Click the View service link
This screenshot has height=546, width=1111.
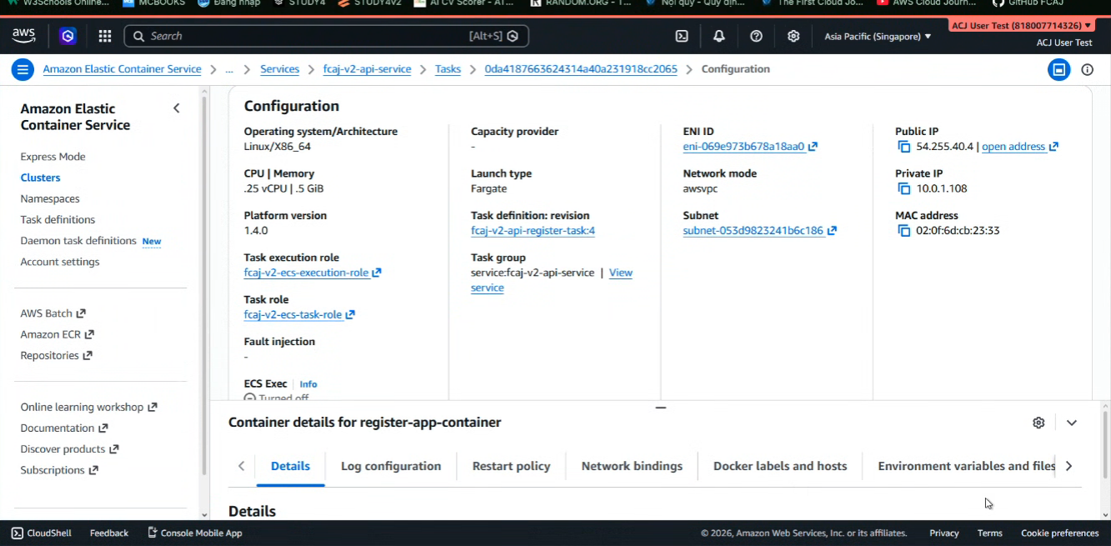(551, 280)
